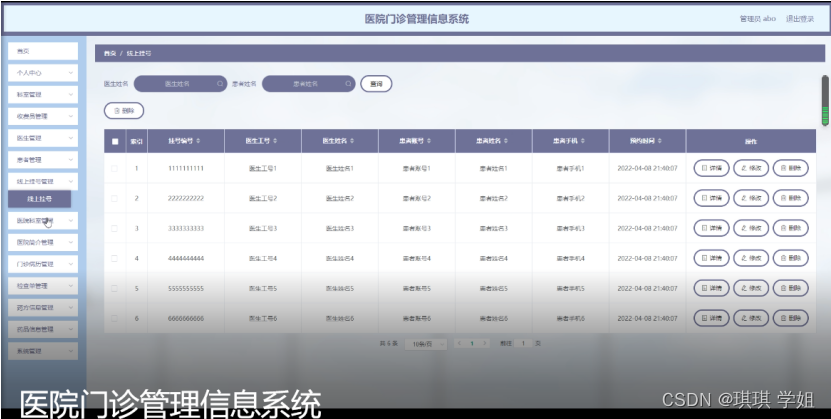Click the vertical scrollbar on right edge
Image resolution: width=831 pixels, height=419 pixels.
pyautogui.click(x=825, y=101)
